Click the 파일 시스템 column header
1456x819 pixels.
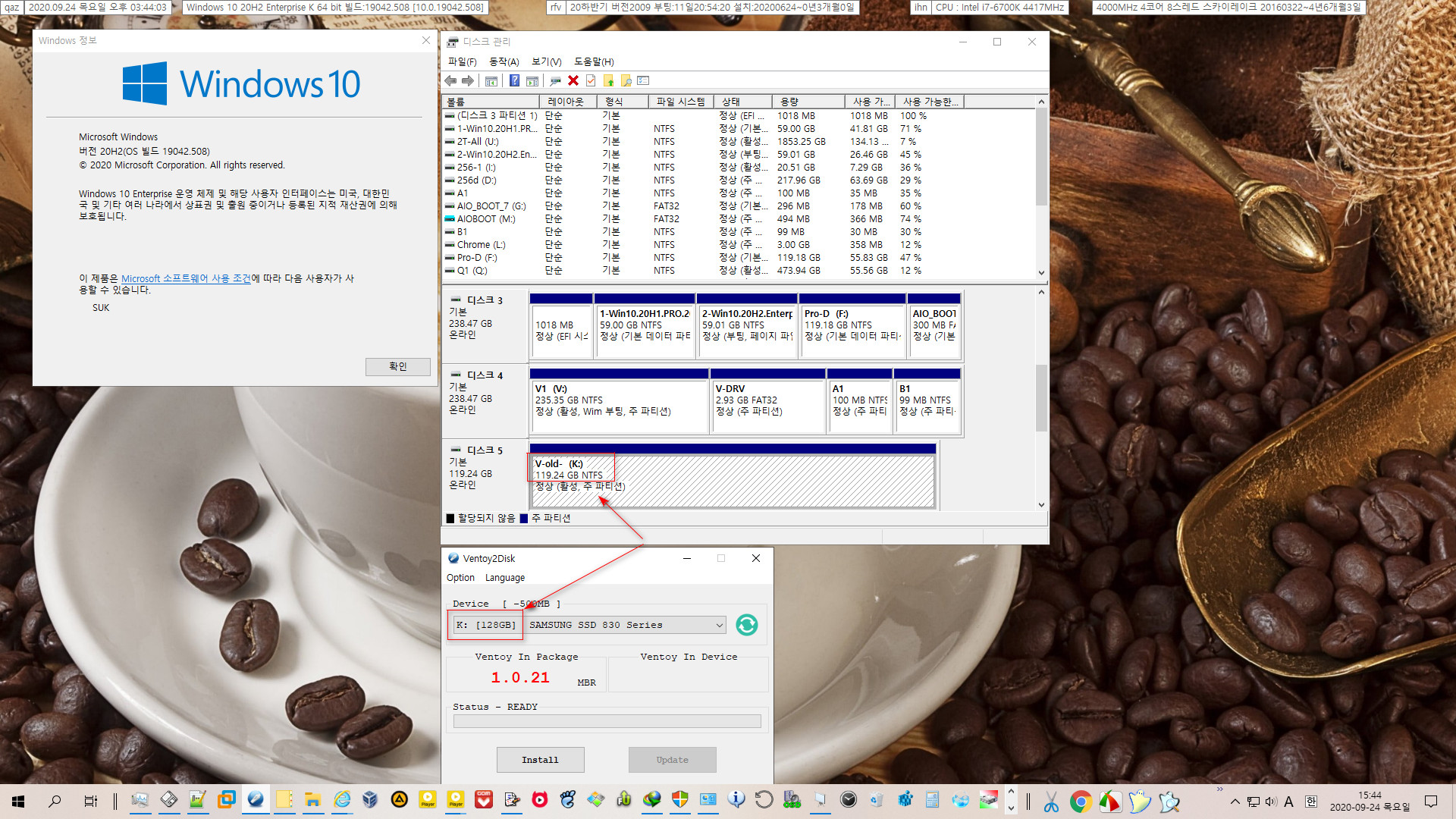pos(682,102)
